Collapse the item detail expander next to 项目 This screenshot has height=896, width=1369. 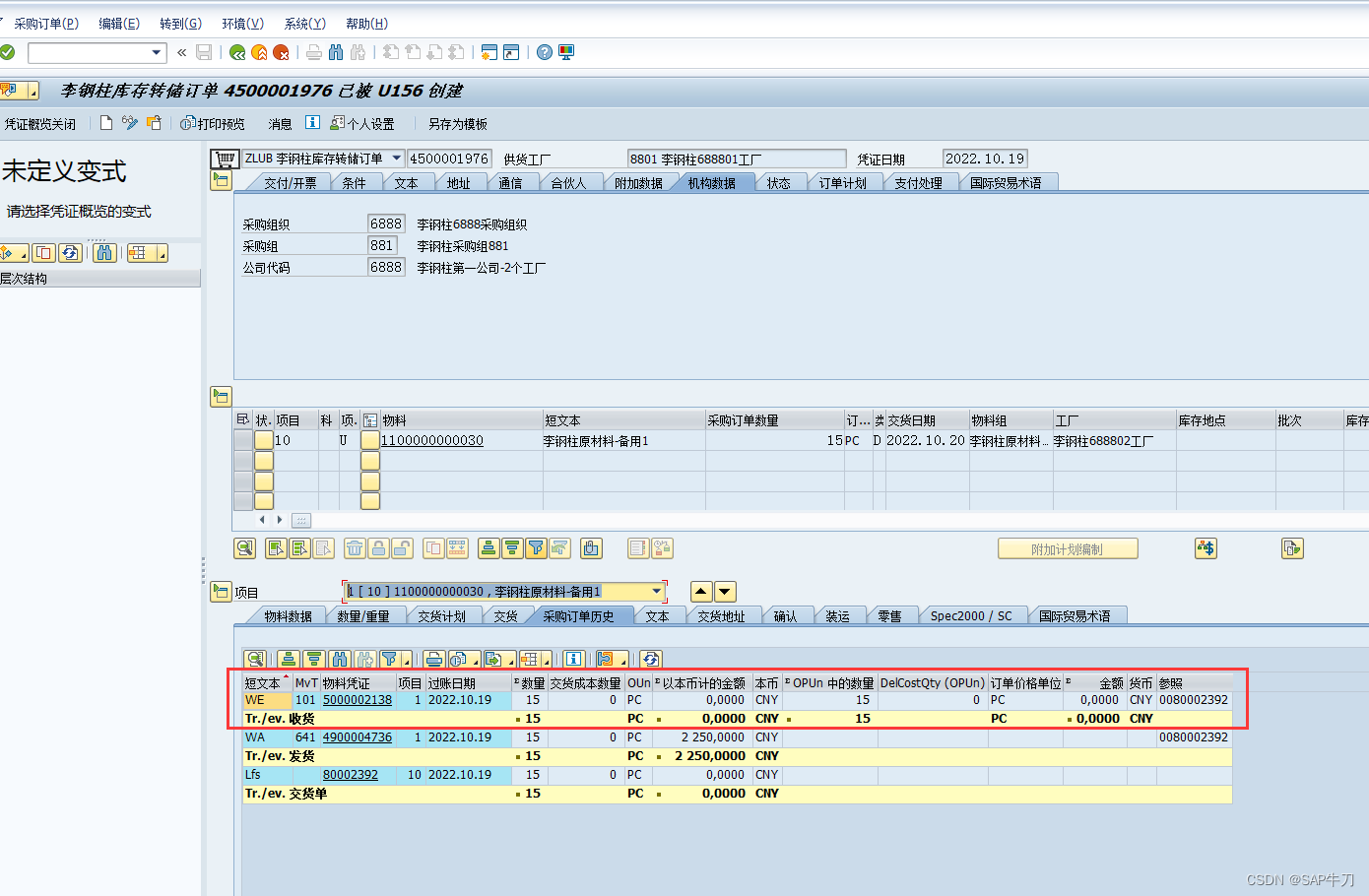click(x=221, y=592)
